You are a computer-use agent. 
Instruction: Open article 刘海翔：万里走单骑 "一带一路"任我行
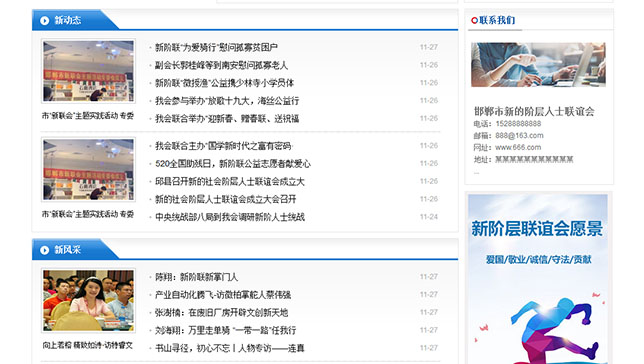tap(225, 330)
